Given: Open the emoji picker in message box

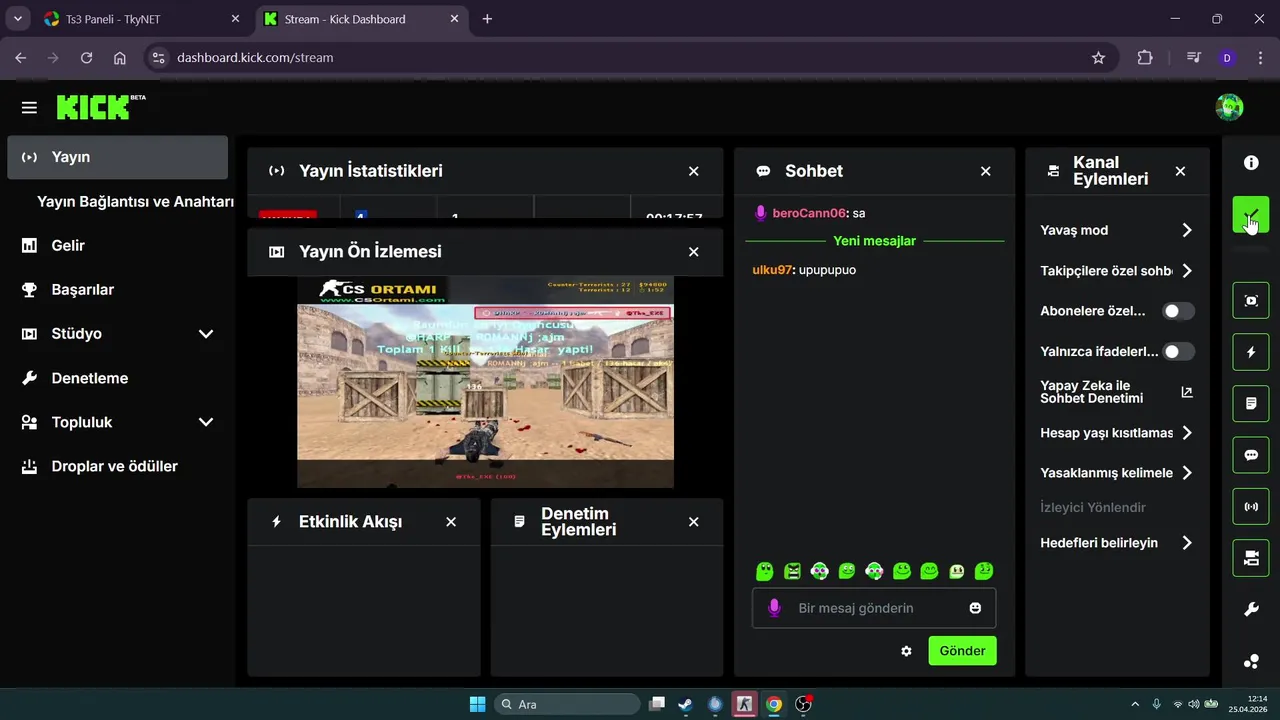Looking at the screenshot, I should pyautogui.click(x=975, y=608).
